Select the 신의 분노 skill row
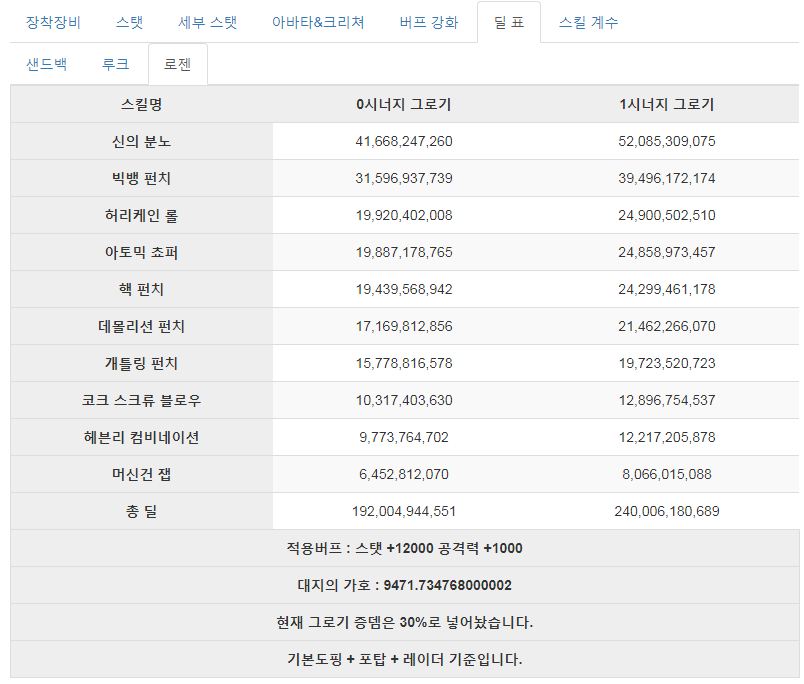Image resolution: width=804 pixels, height=684 pixels. coord(405,141)
